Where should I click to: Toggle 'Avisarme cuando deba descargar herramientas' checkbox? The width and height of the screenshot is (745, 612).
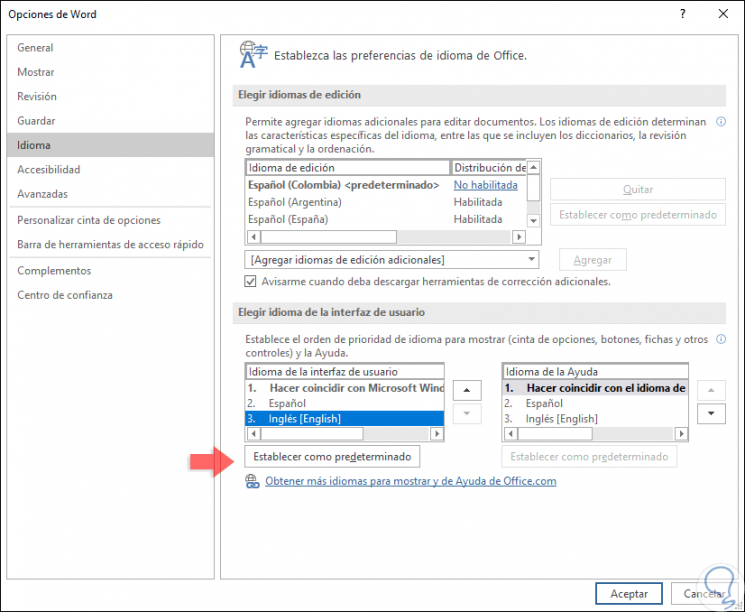click(250, 281)
